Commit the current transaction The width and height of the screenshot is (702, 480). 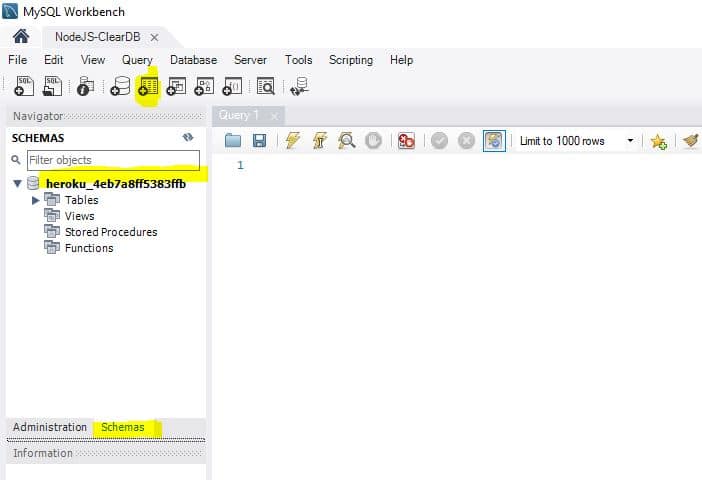tap(439, 141)
